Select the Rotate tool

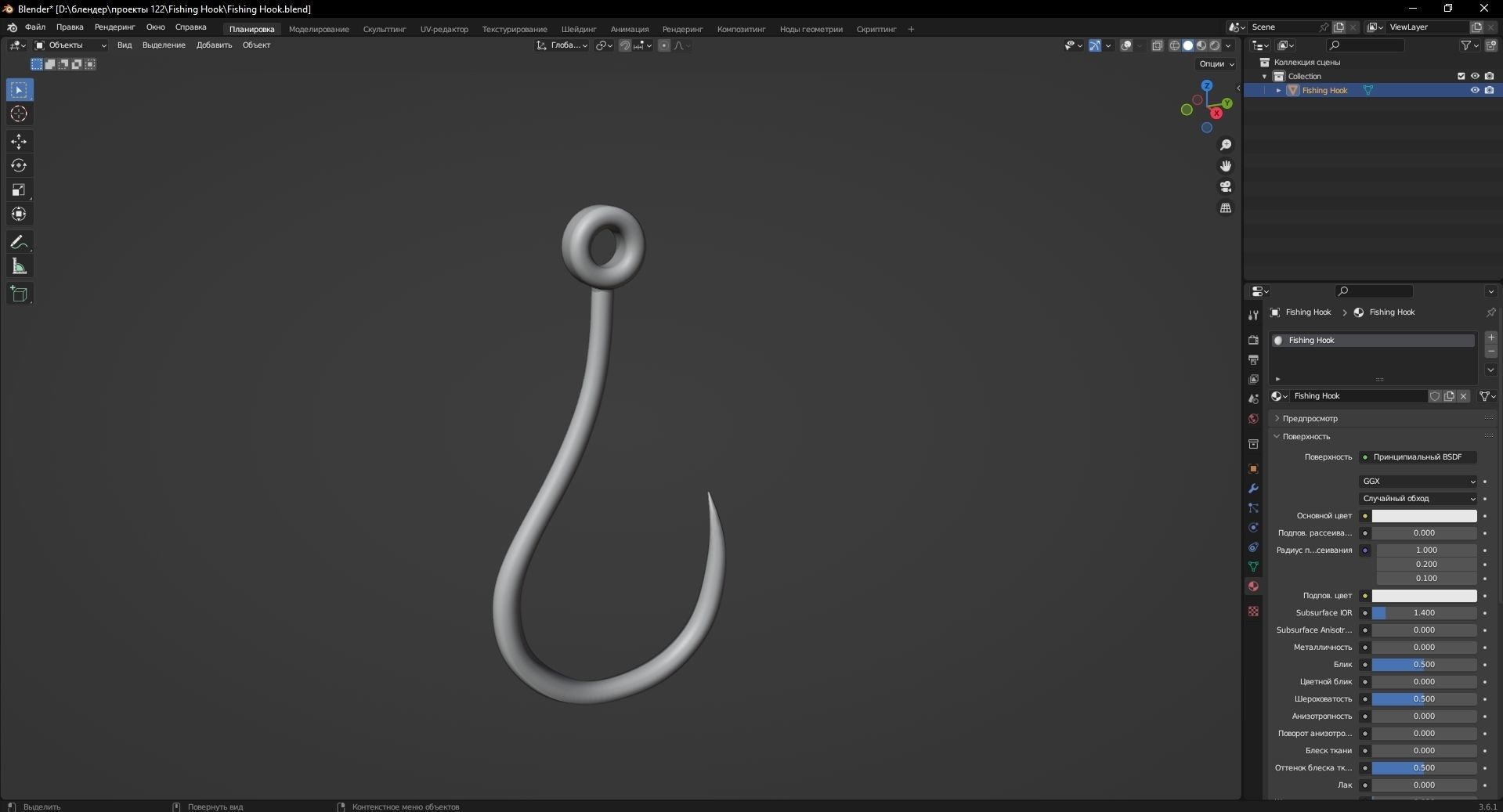click(19, 165)
